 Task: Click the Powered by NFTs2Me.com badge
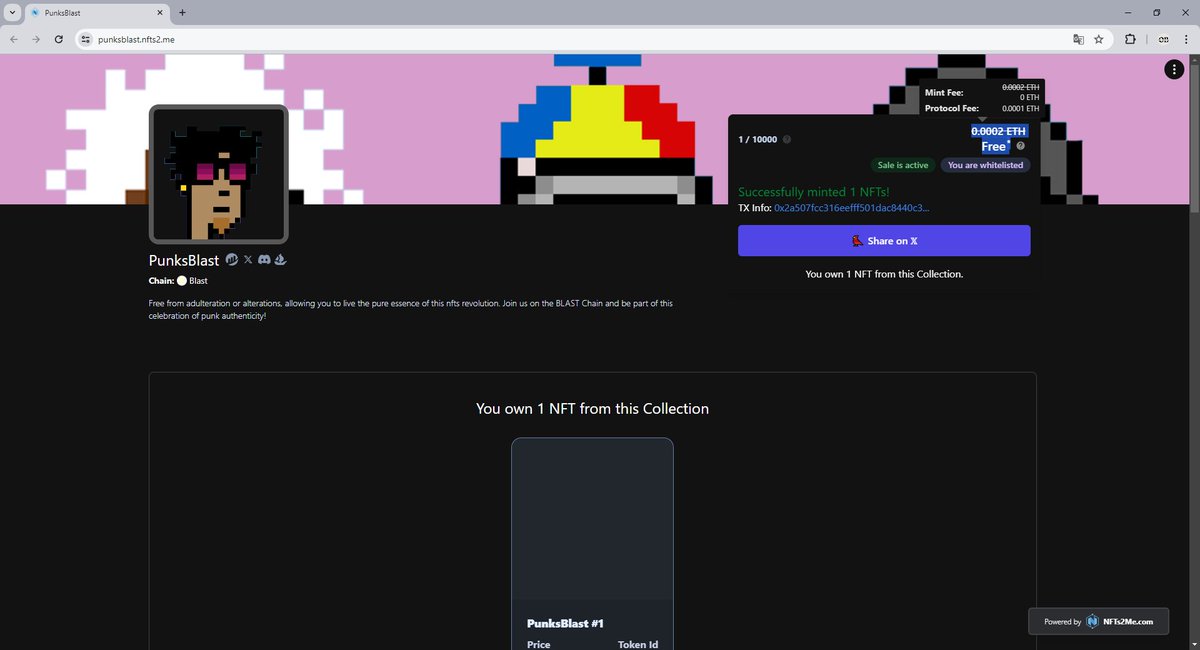[1099, 621]
